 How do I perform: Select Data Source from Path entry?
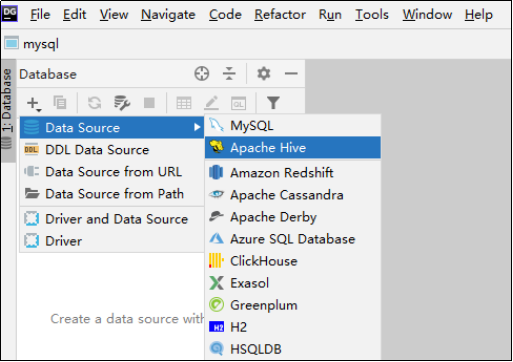(x=112, y=194)
